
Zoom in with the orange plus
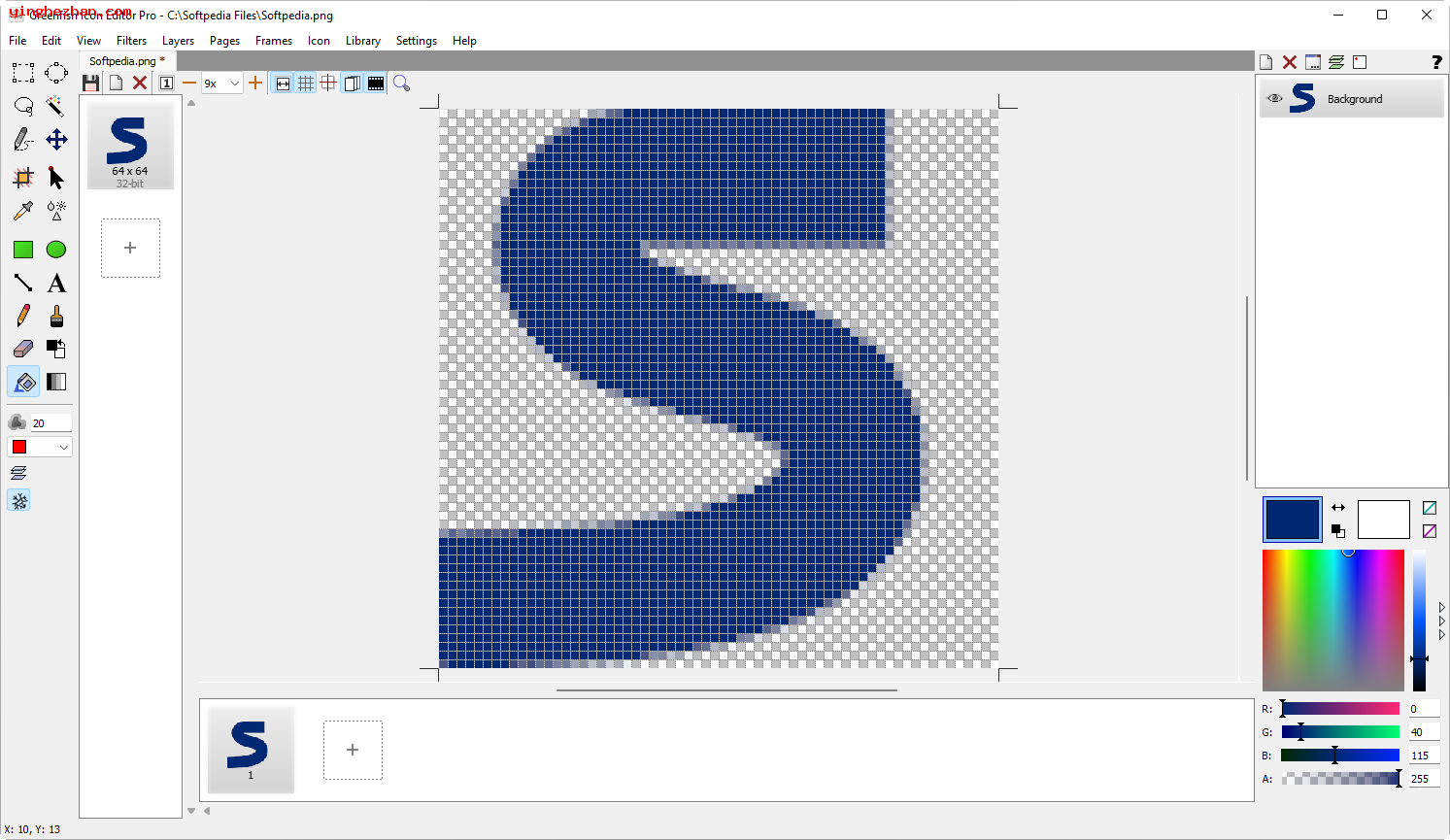pos(255,84)
